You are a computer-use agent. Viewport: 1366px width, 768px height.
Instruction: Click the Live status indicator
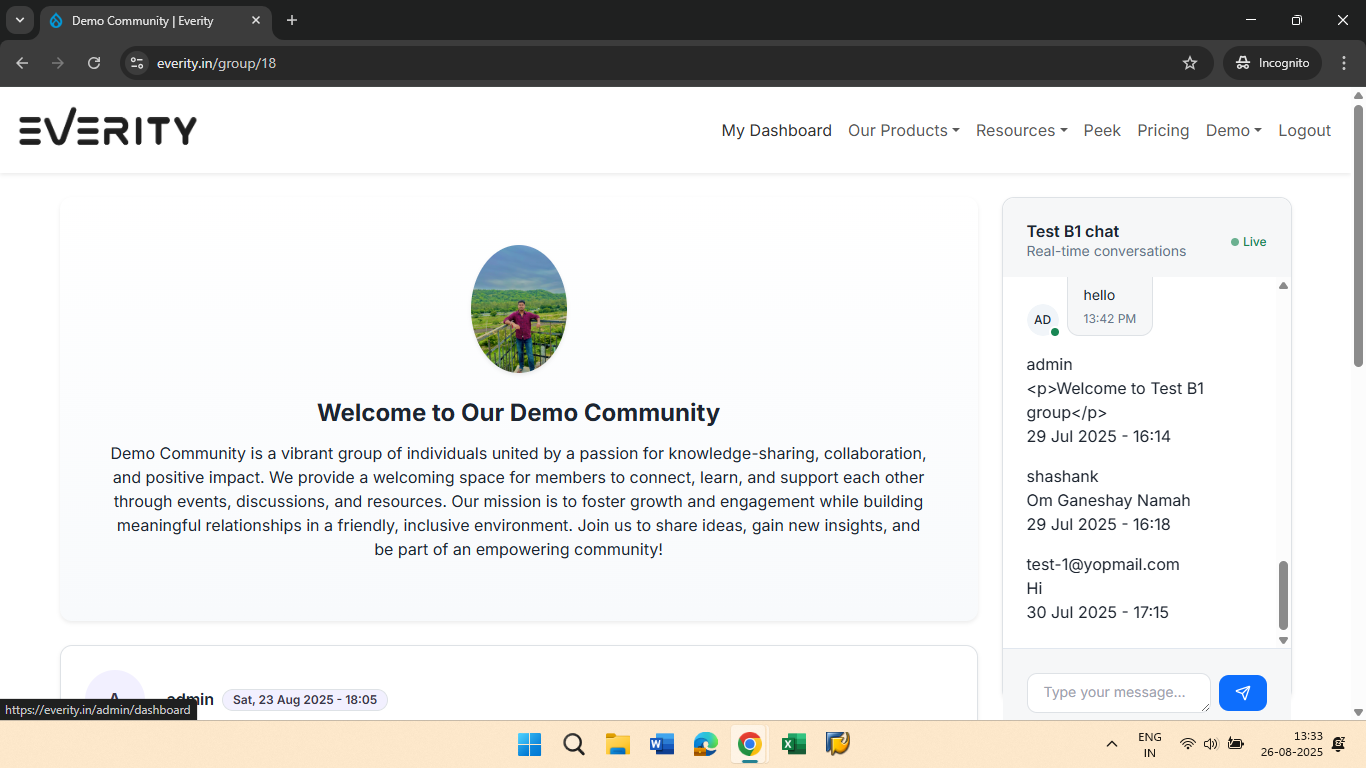pos(1249,242)
